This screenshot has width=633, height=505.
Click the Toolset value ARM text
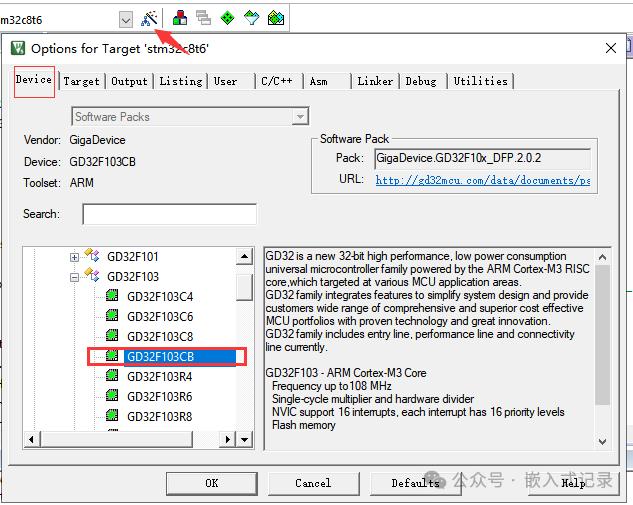82,183
